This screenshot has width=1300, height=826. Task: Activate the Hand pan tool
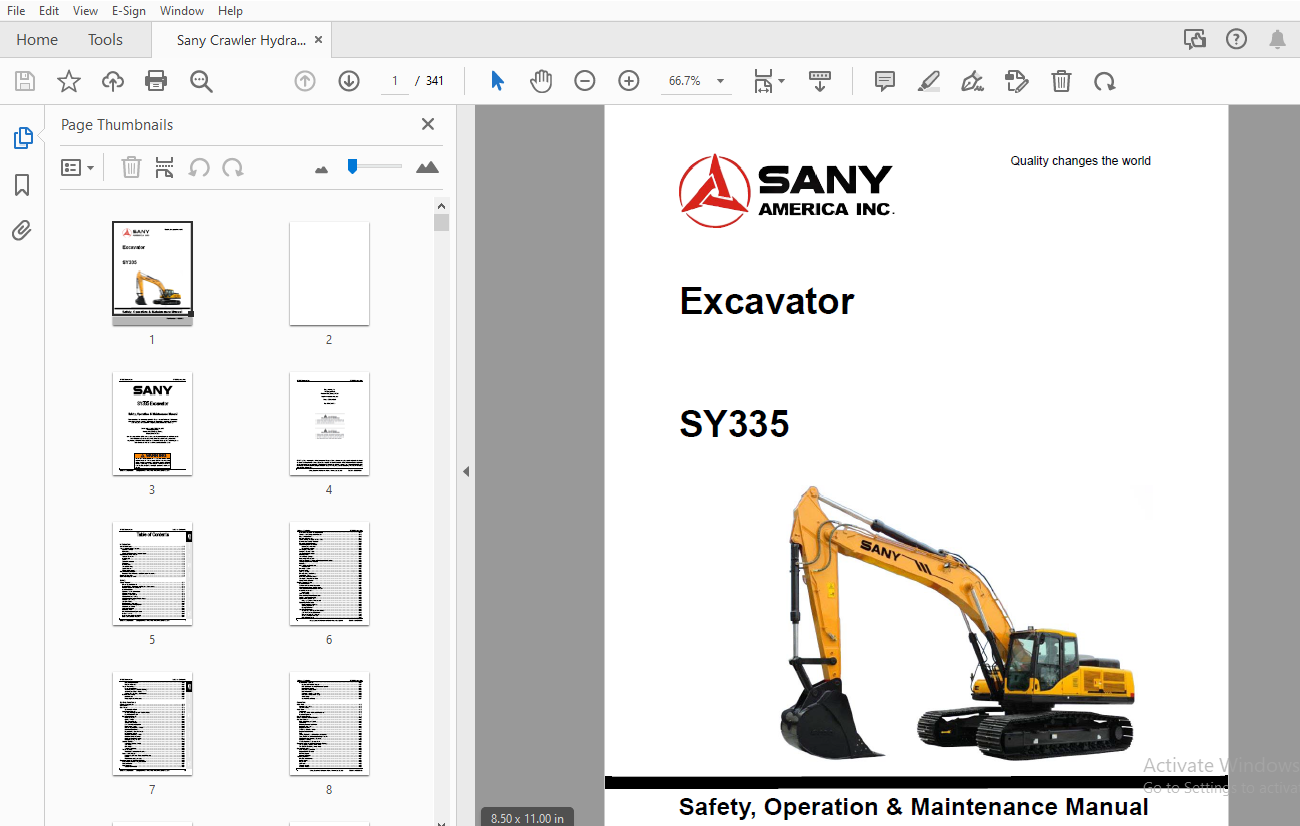click(x=541, y=81)
